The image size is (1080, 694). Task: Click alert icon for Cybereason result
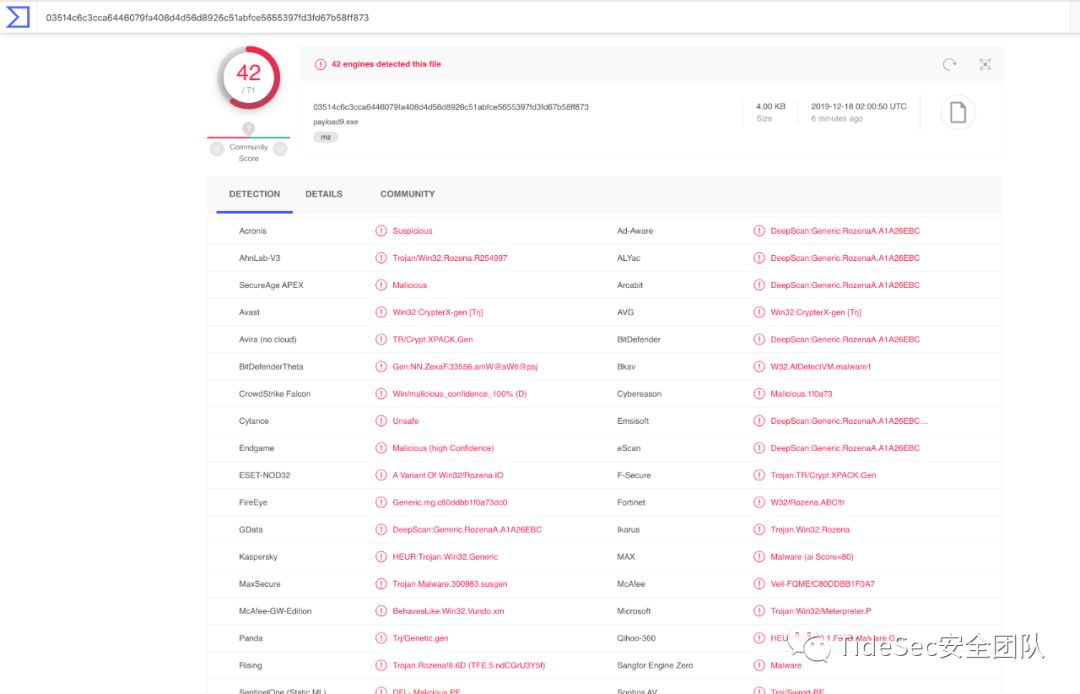click(759, 394)
